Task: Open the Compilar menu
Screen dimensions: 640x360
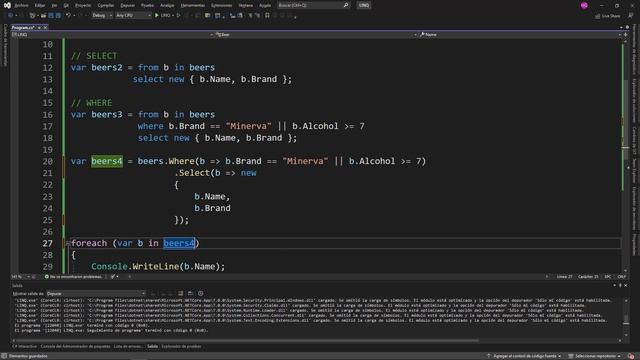Action: [106, 5]
